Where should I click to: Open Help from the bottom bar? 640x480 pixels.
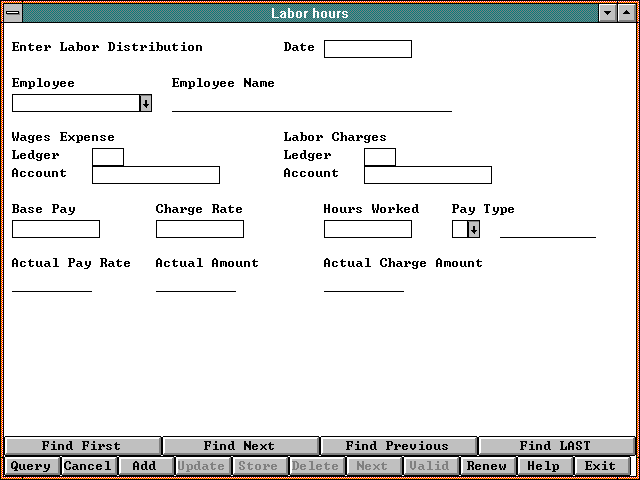543,466
